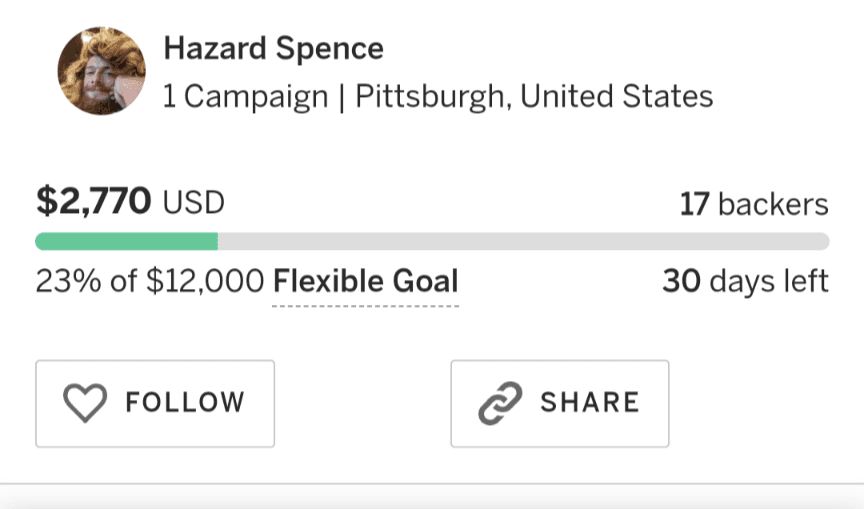Click the USD currency label
Image resolution: width=864 pixels, height=509 pixels.
click(x=194, y=204)
